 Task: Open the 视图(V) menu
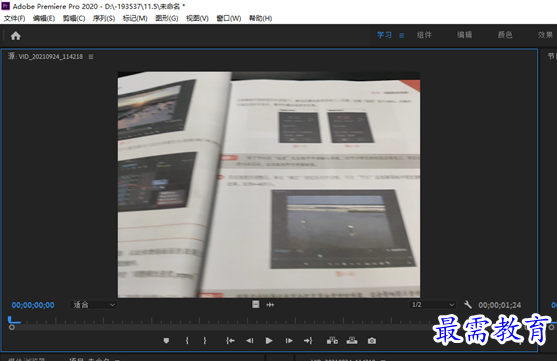coord(197,18)
